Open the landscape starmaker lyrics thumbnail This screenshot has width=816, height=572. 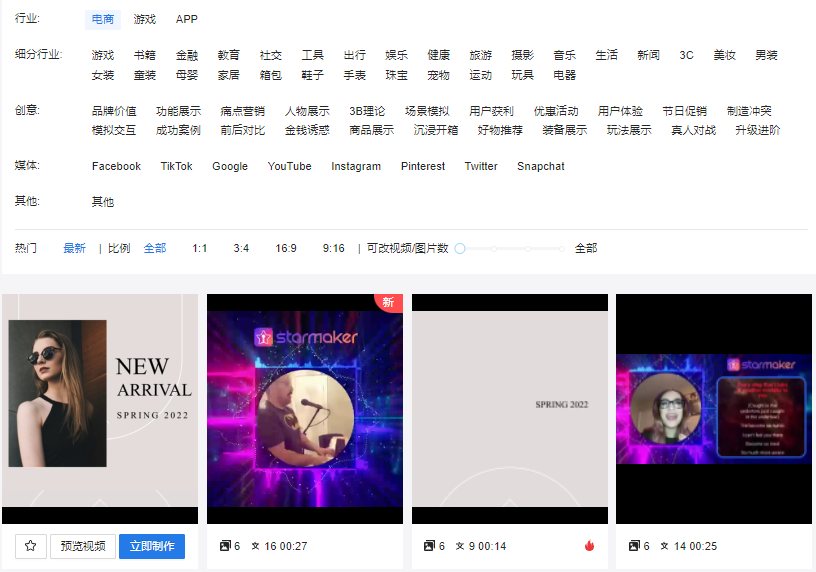pos(714,409)
